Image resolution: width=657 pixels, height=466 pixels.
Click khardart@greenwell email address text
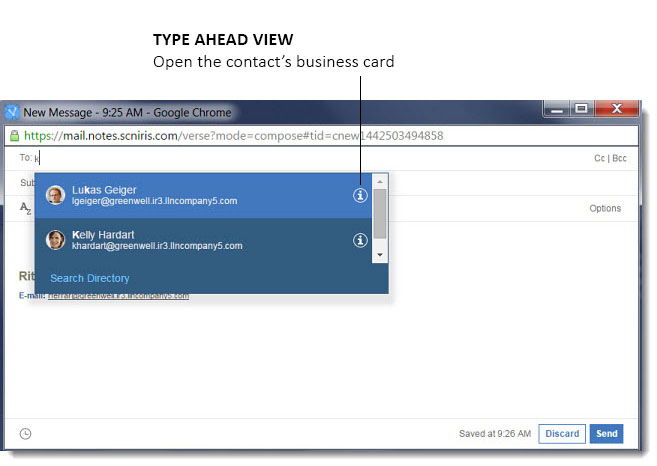tap(157, 246)
